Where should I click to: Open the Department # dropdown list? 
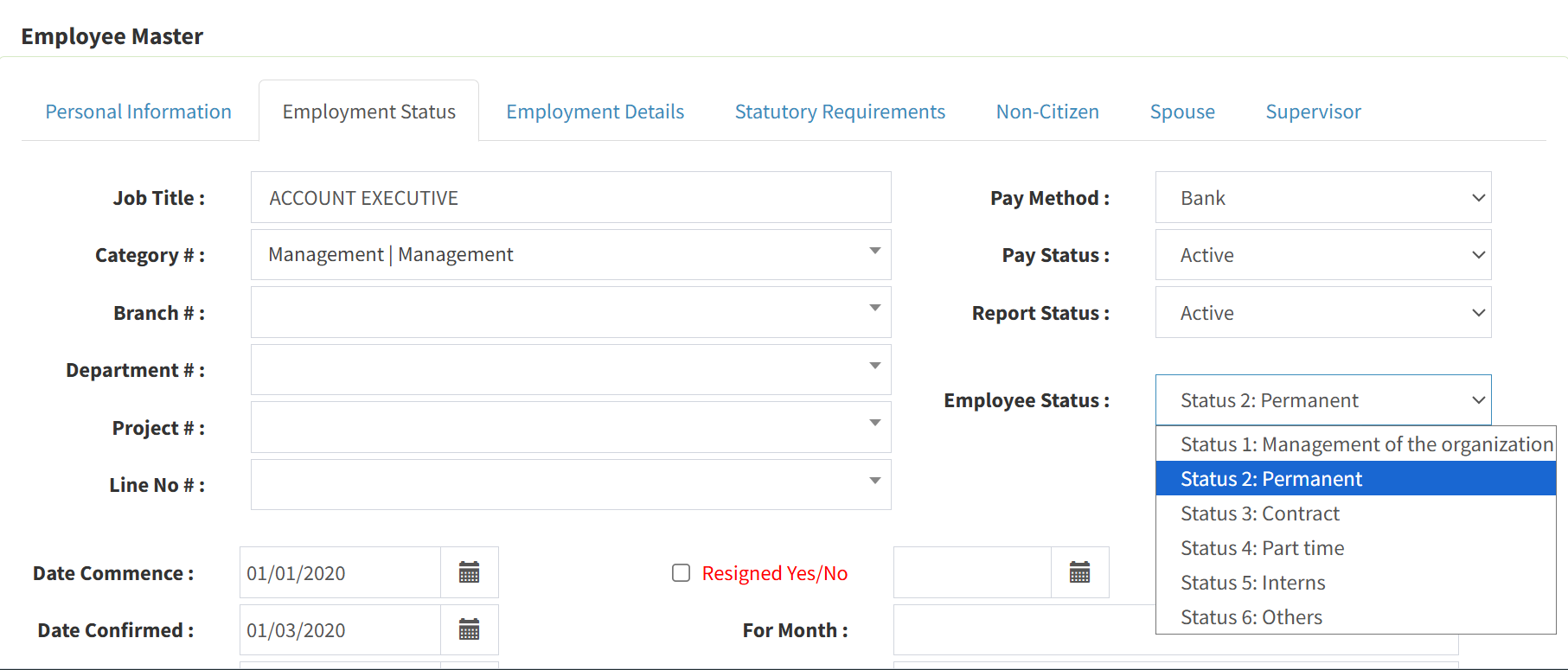(x=571, y=370)
